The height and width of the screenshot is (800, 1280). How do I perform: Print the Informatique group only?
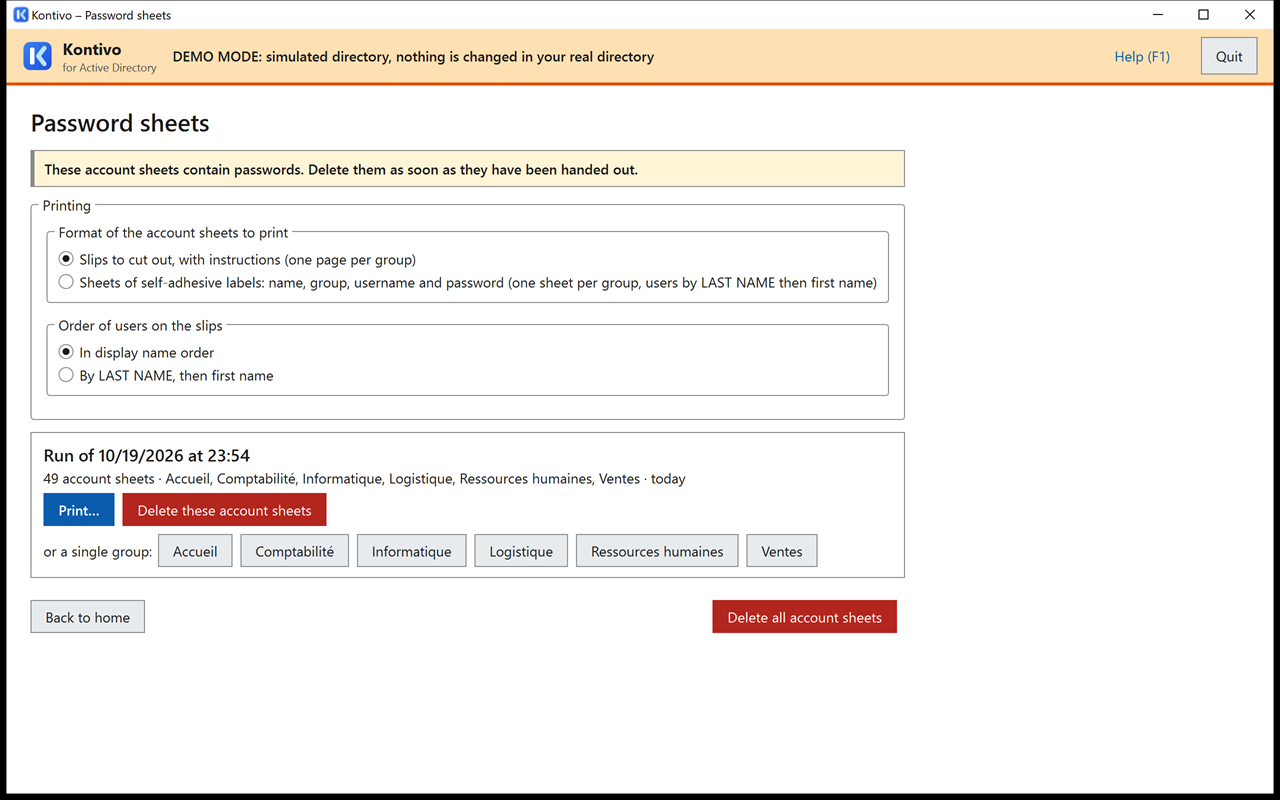(411, 551)
